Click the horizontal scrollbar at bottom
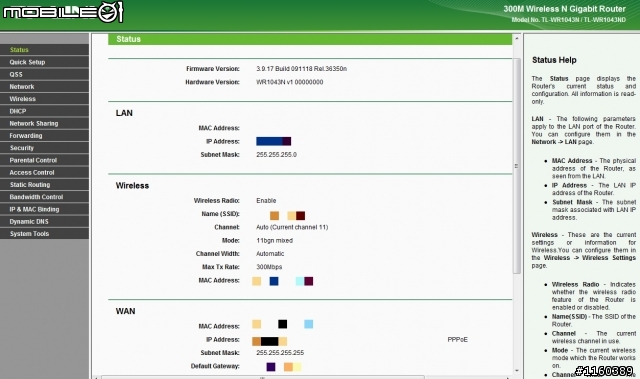The width and height of the screenshot is (640, 379). click(263, 377)
